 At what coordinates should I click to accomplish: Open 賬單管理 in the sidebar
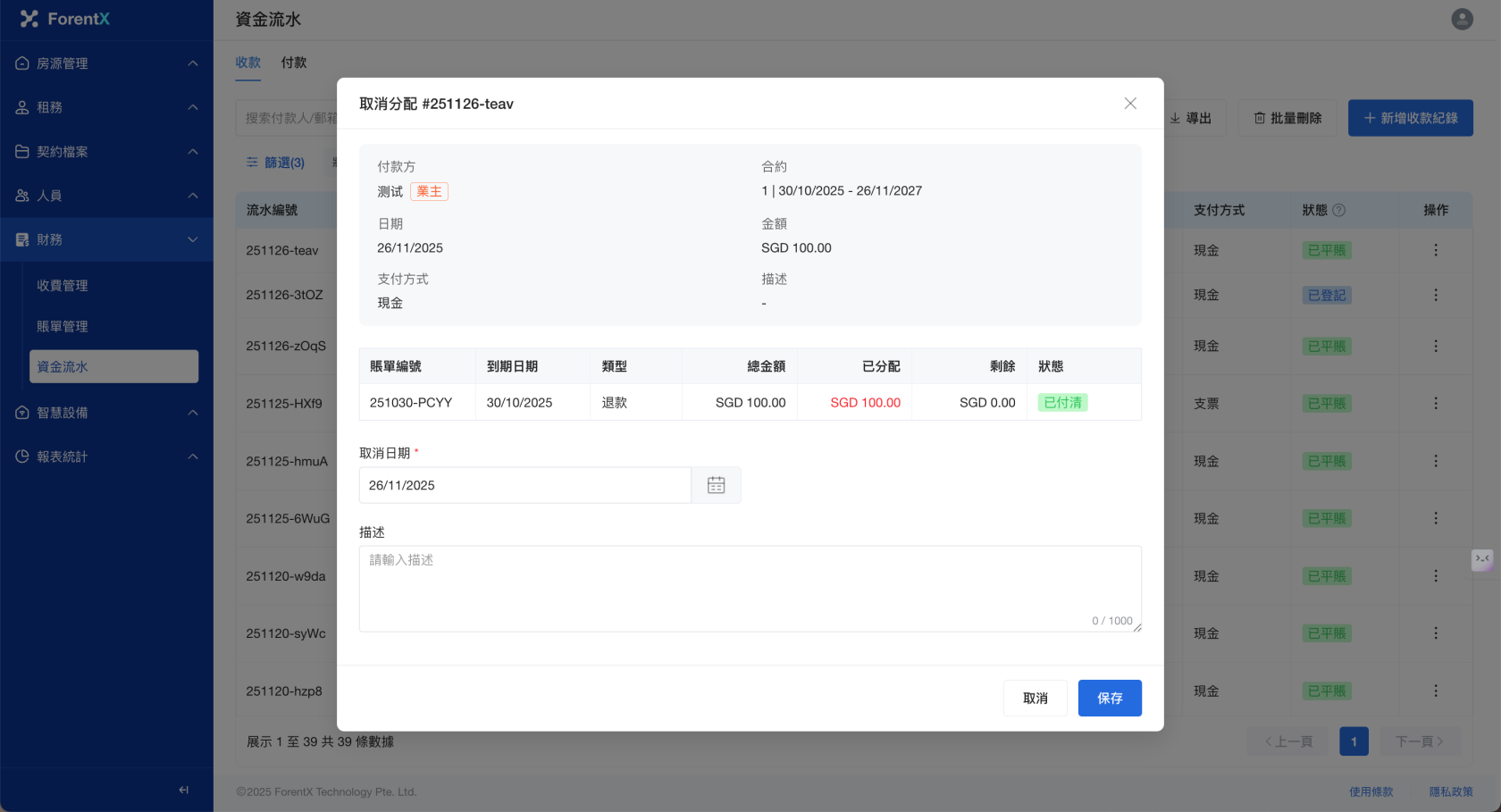point(63,326)
